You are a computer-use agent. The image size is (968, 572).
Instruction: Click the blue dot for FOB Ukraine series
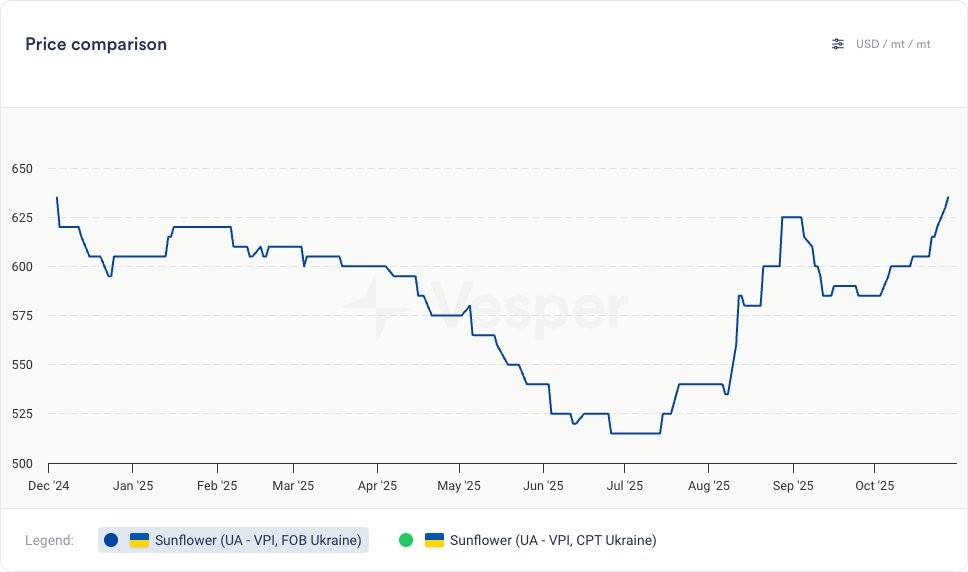coord(111,540)
